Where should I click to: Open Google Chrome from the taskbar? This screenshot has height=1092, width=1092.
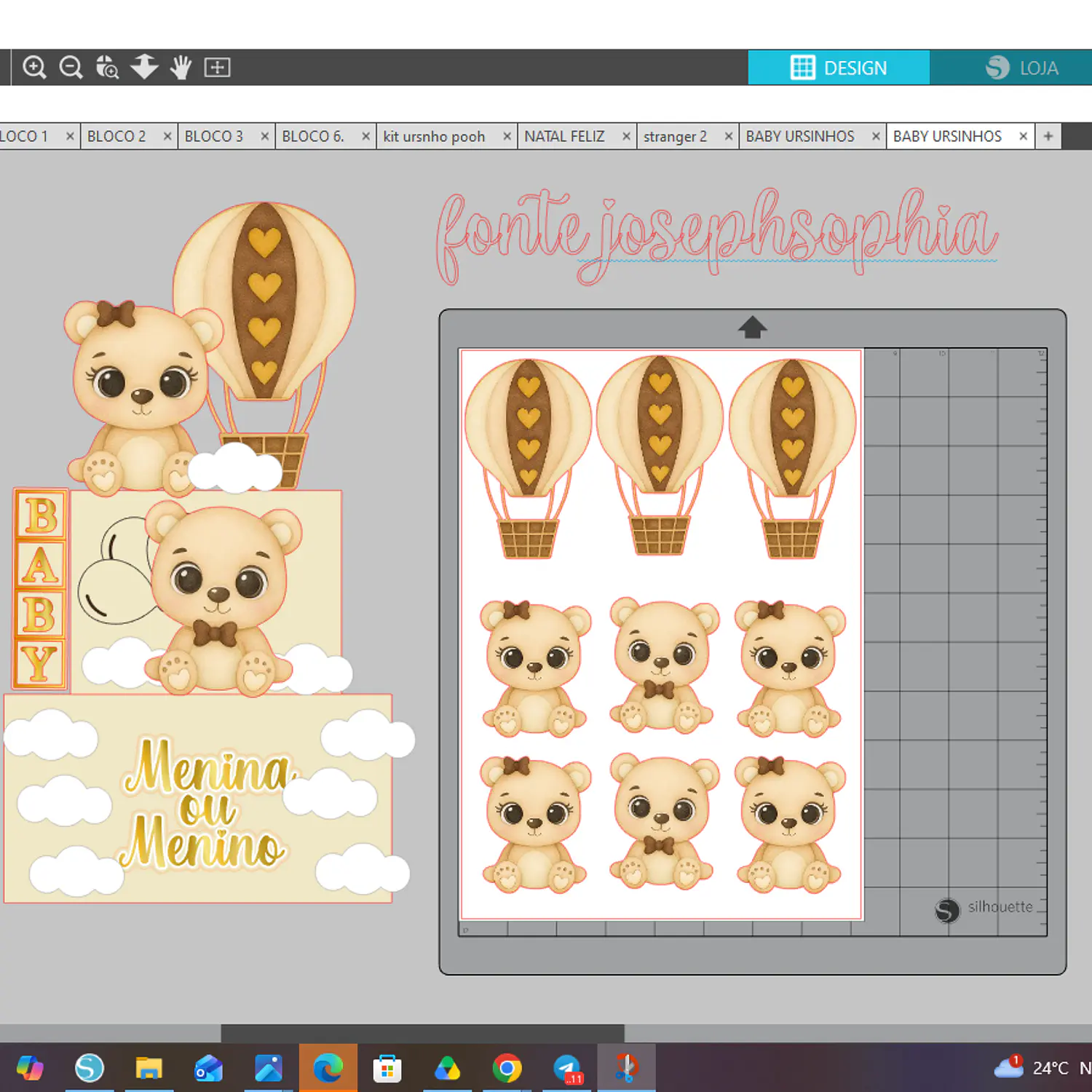507,1068
